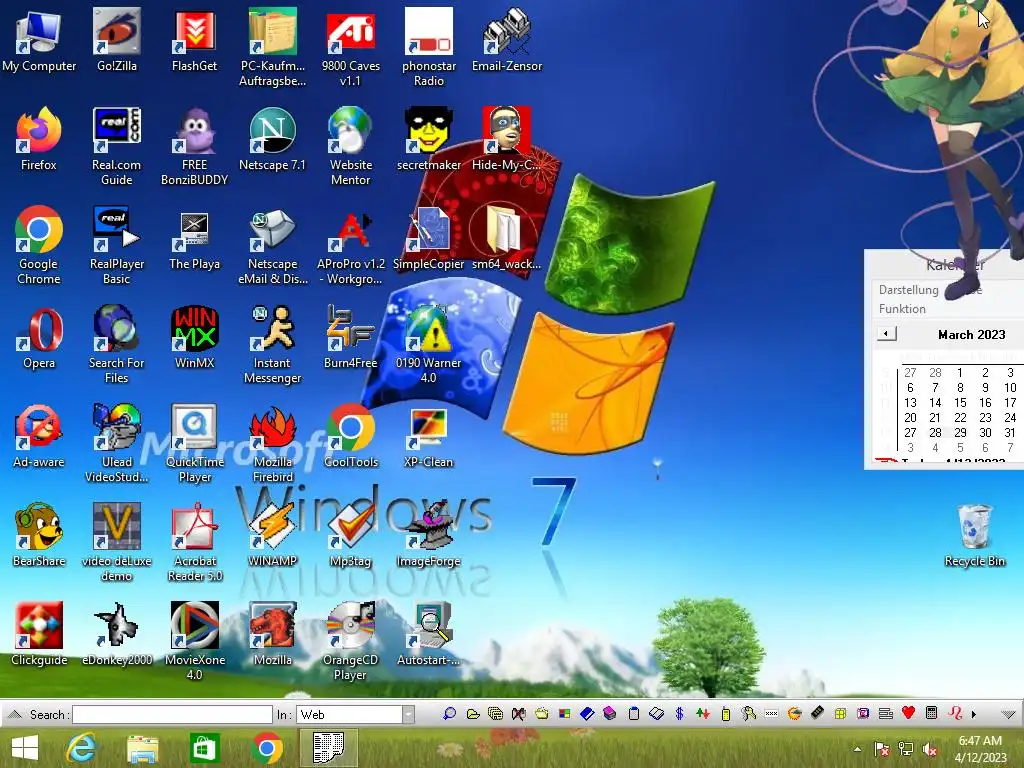Click the Search text field
The width and height of the screenshot is (1024, 768).
click(x=172, y=714)
